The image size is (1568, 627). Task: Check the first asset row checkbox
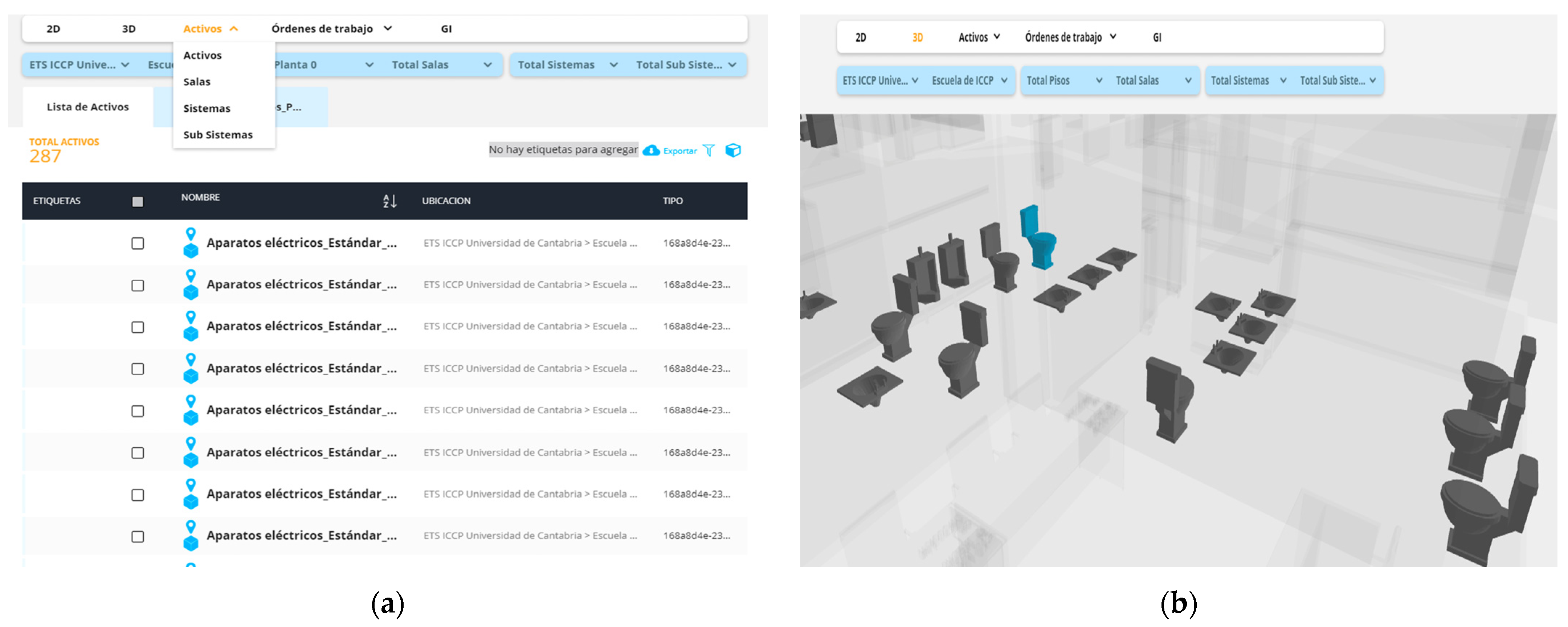tap(138, 243)
